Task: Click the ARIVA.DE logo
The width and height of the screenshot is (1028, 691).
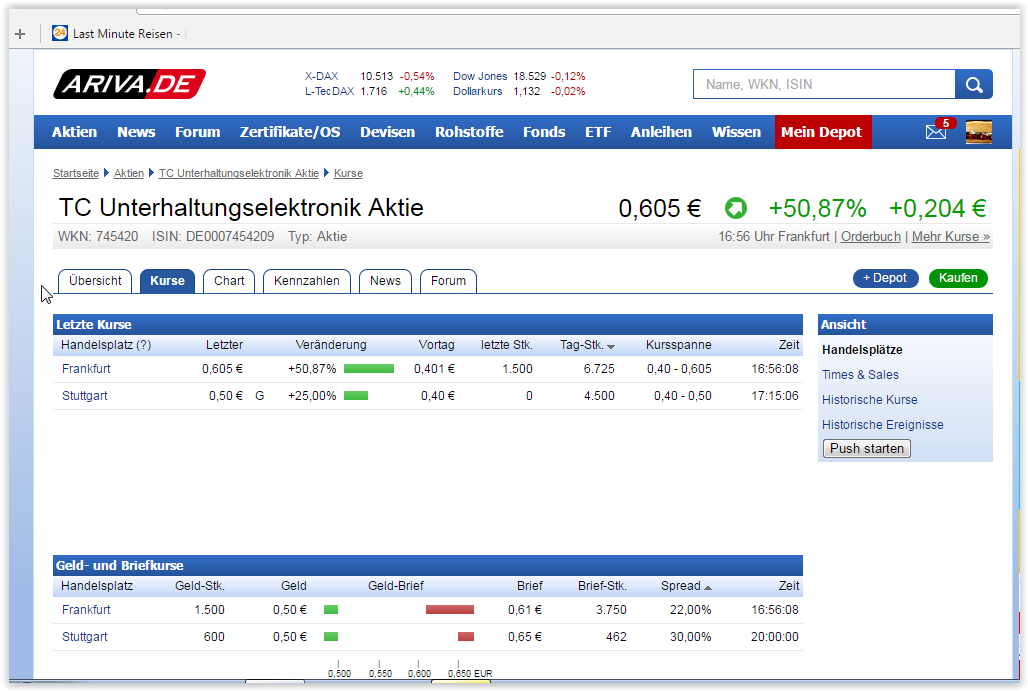Action: [x=129, y=84]
